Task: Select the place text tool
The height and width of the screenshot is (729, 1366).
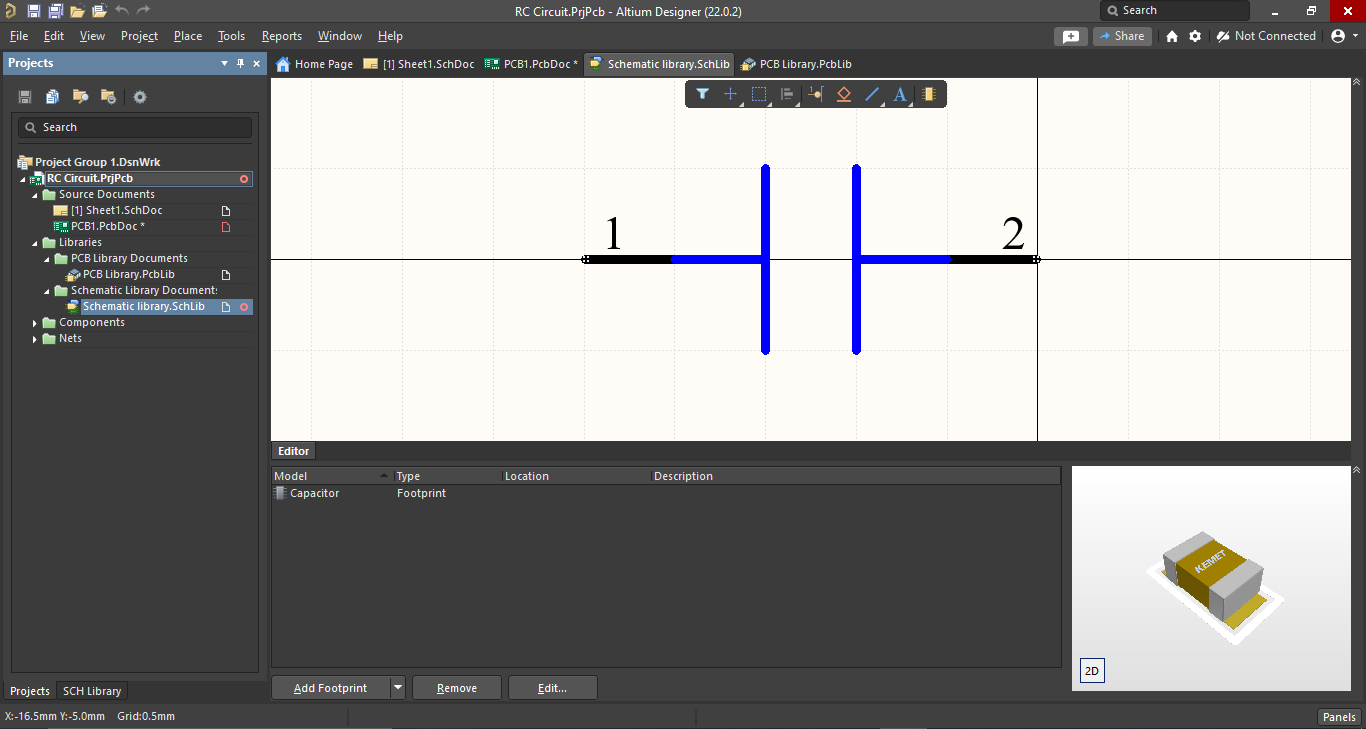Action: 899,94
